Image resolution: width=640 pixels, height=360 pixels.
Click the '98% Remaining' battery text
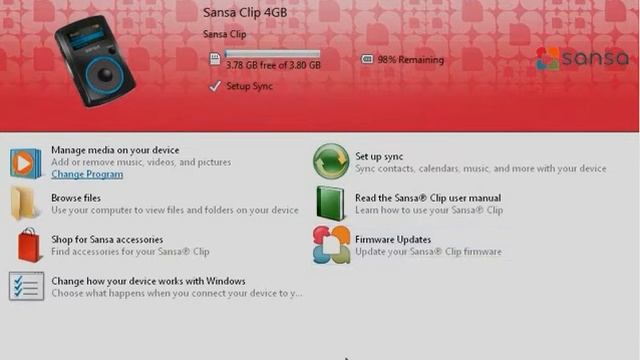tap(411, 60)
